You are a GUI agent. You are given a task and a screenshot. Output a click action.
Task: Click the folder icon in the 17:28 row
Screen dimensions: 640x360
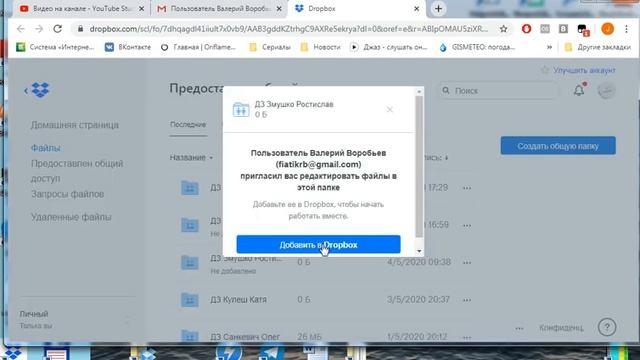tap(190, 188)
